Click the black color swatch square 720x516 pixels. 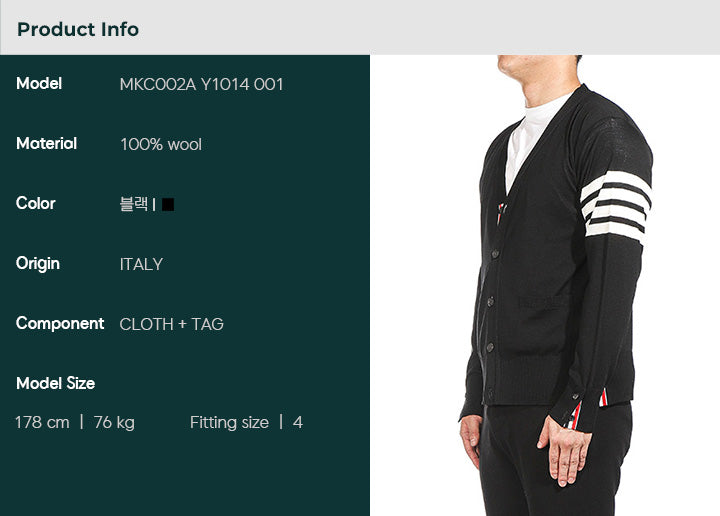click(x=168, y=204)
